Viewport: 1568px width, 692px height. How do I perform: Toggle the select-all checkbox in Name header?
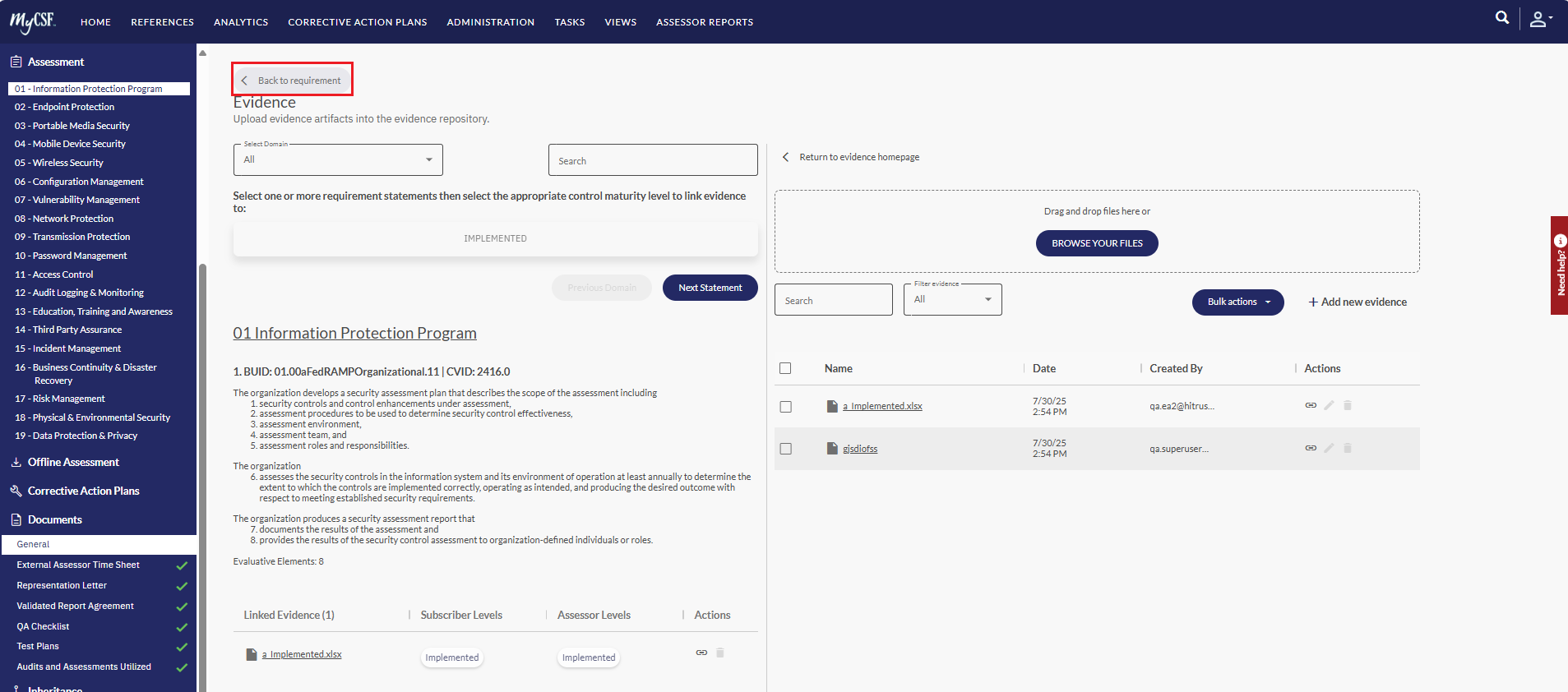(x=785, y=368)
